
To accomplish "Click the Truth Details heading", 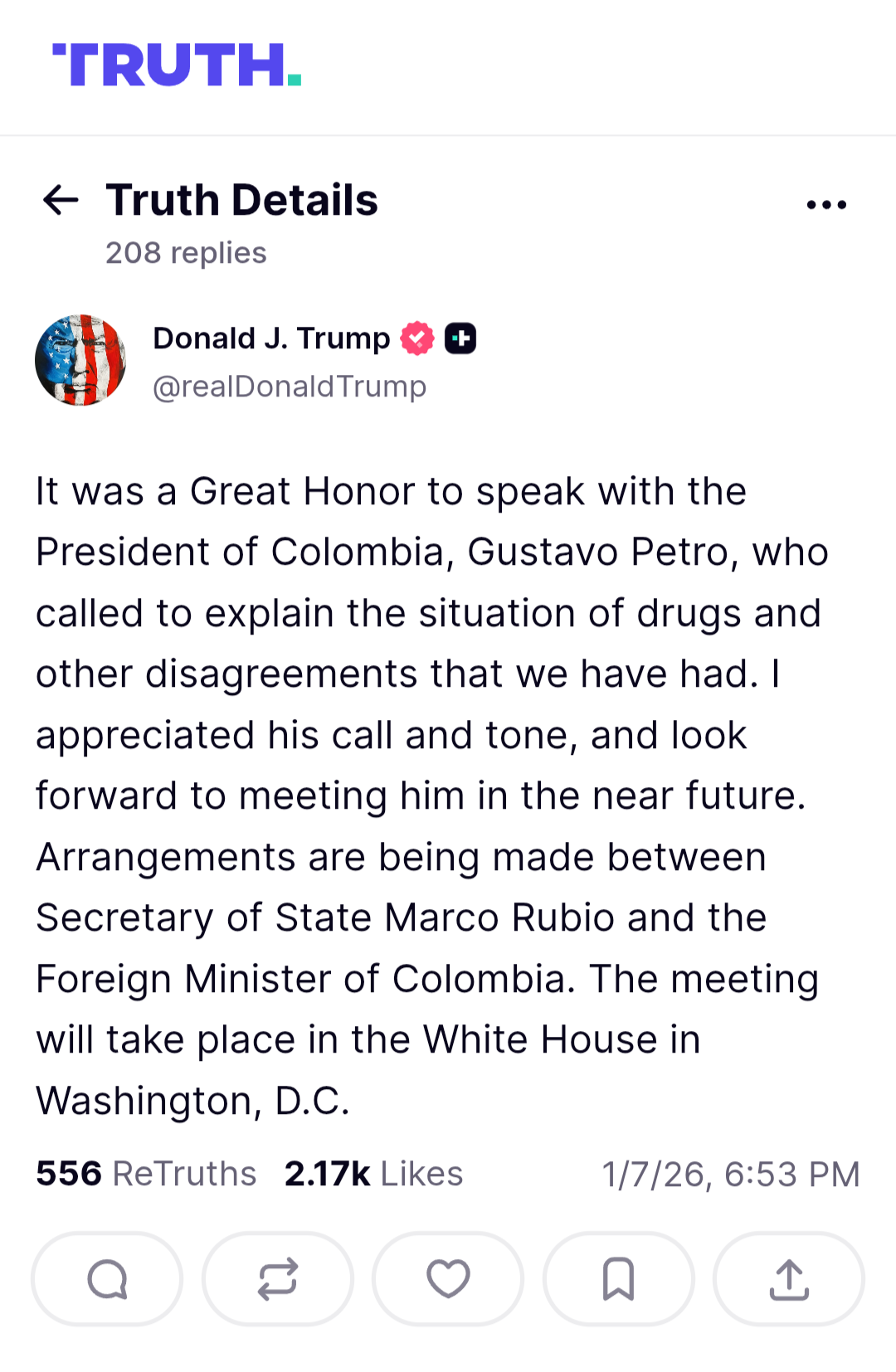I will [241, 200].
